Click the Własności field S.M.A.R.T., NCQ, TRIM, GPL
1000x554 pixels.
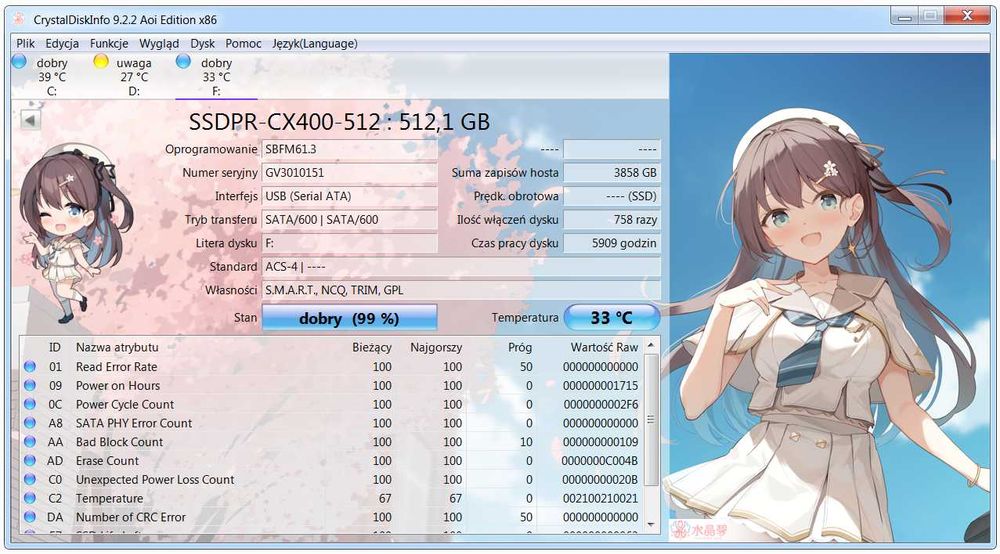click(x=461, y=290)
